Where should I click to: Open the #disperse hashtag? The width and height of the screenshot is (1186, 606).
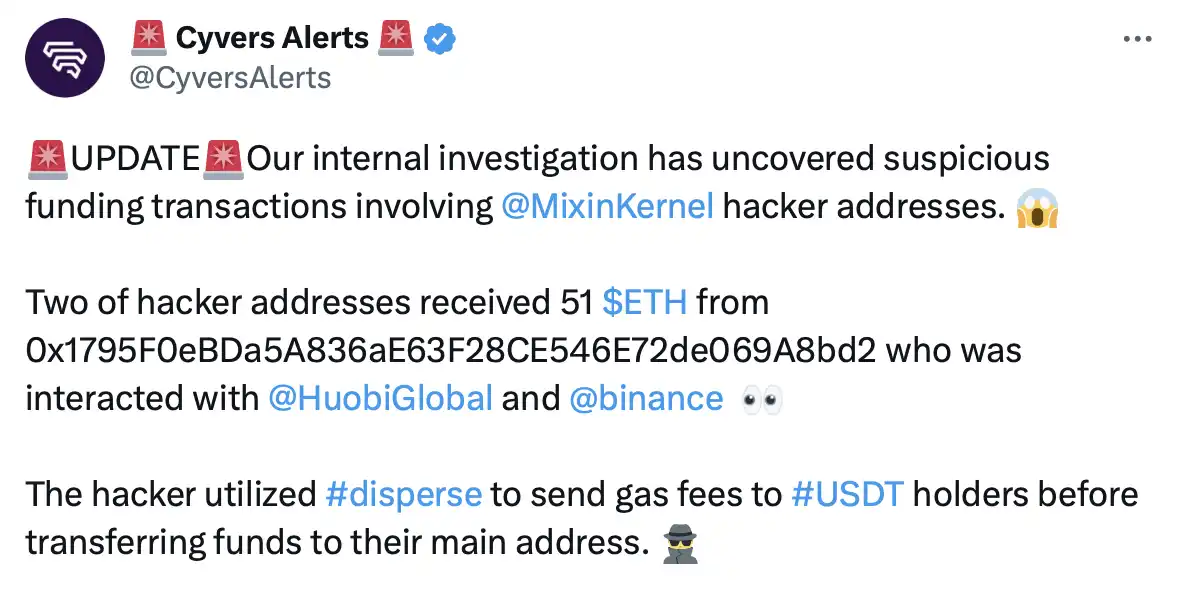point(404,494)
